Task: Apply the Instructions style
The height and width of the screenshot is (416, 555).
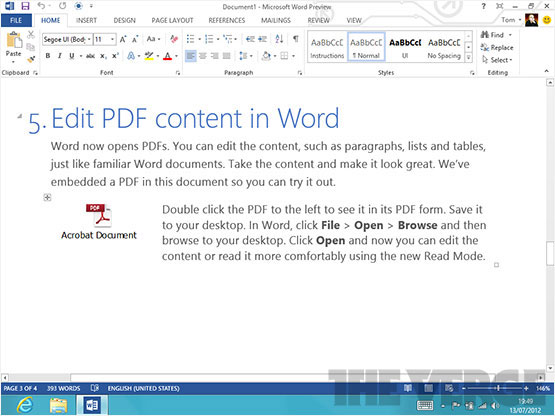Action: pyautogui.click(x=327, y=48)
